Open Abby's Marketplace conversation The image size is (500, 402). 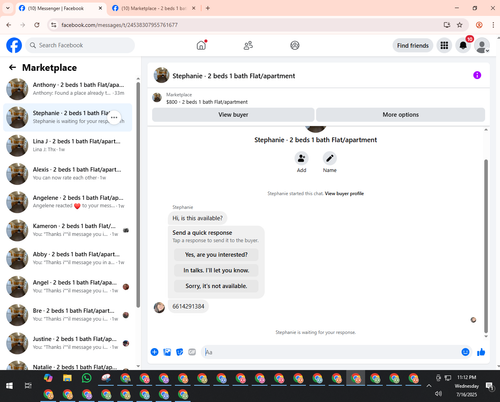(68, 258)
